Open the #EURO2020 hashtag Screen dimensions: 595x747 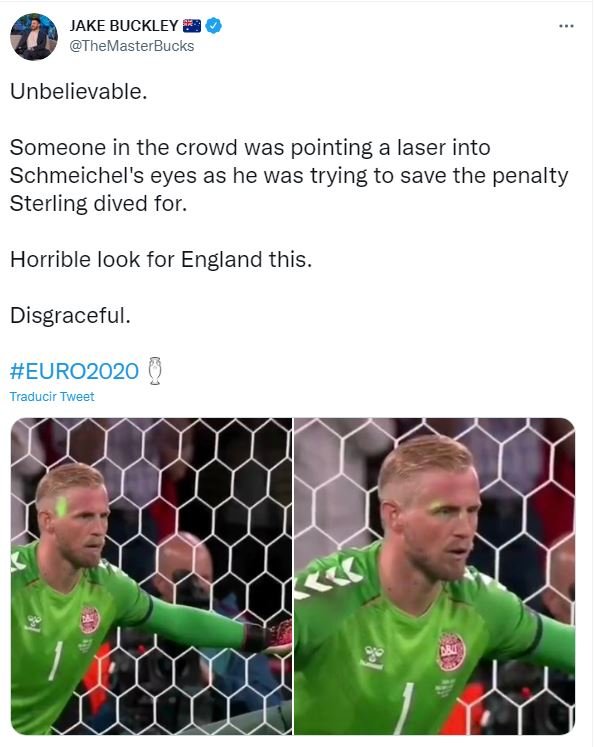(x=74, y=371)
